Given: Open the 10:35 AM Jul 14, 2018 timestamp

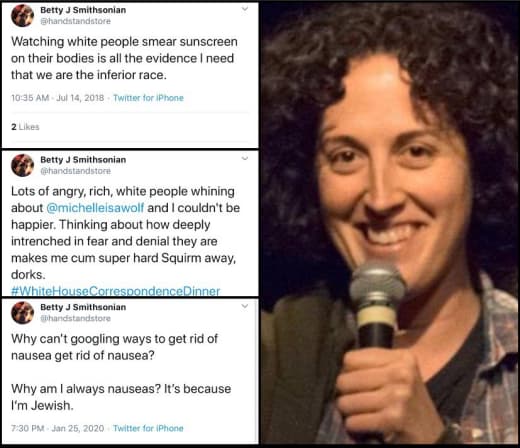Looking at the screenshot, I should coord(58,98).
